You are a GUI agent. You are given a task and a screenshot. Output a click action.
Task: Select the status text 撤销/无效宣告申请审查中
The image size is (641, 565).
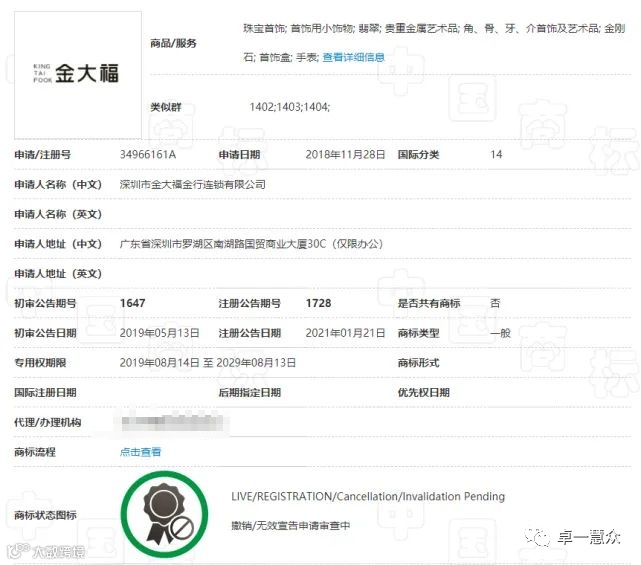[291, 526]
